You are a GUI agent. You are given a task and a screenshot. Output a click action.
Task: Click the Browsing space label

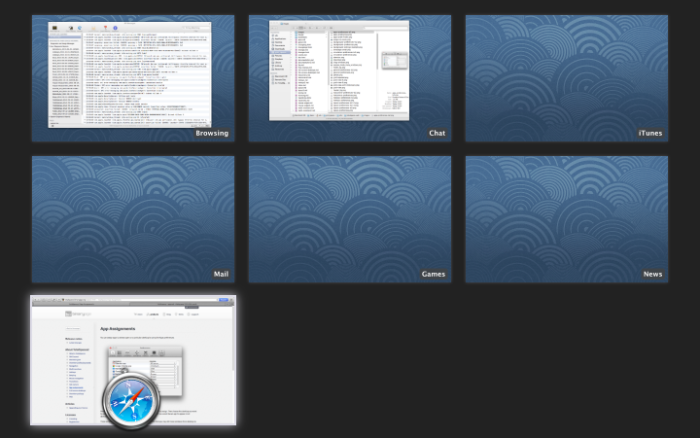[x=212, y=133]
